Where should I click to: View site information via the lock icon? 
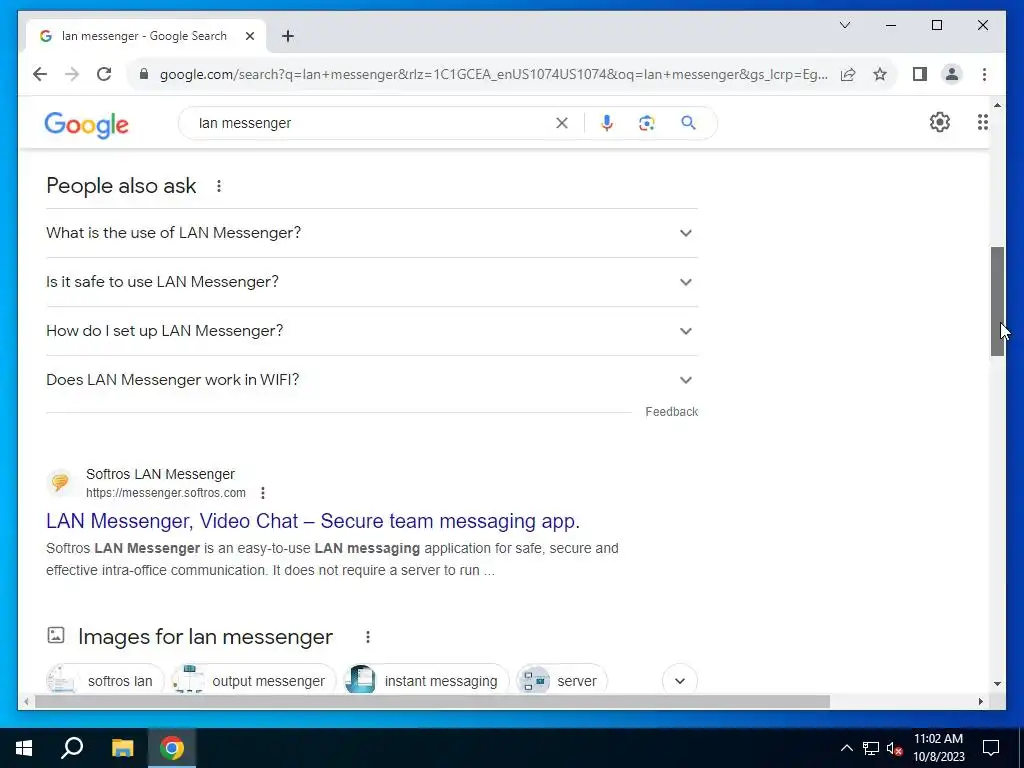(144, 74)
